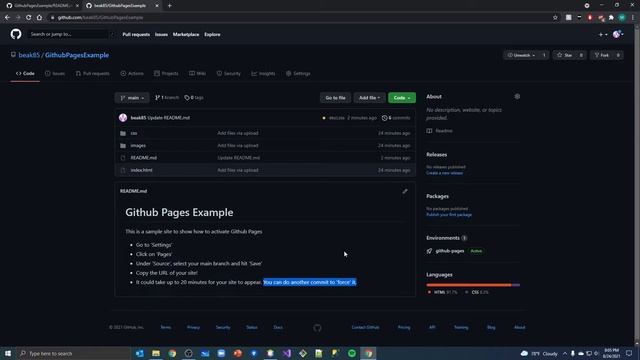
Task: Open the GitHub Octocat home logo
Action: (x=16, y=34)
